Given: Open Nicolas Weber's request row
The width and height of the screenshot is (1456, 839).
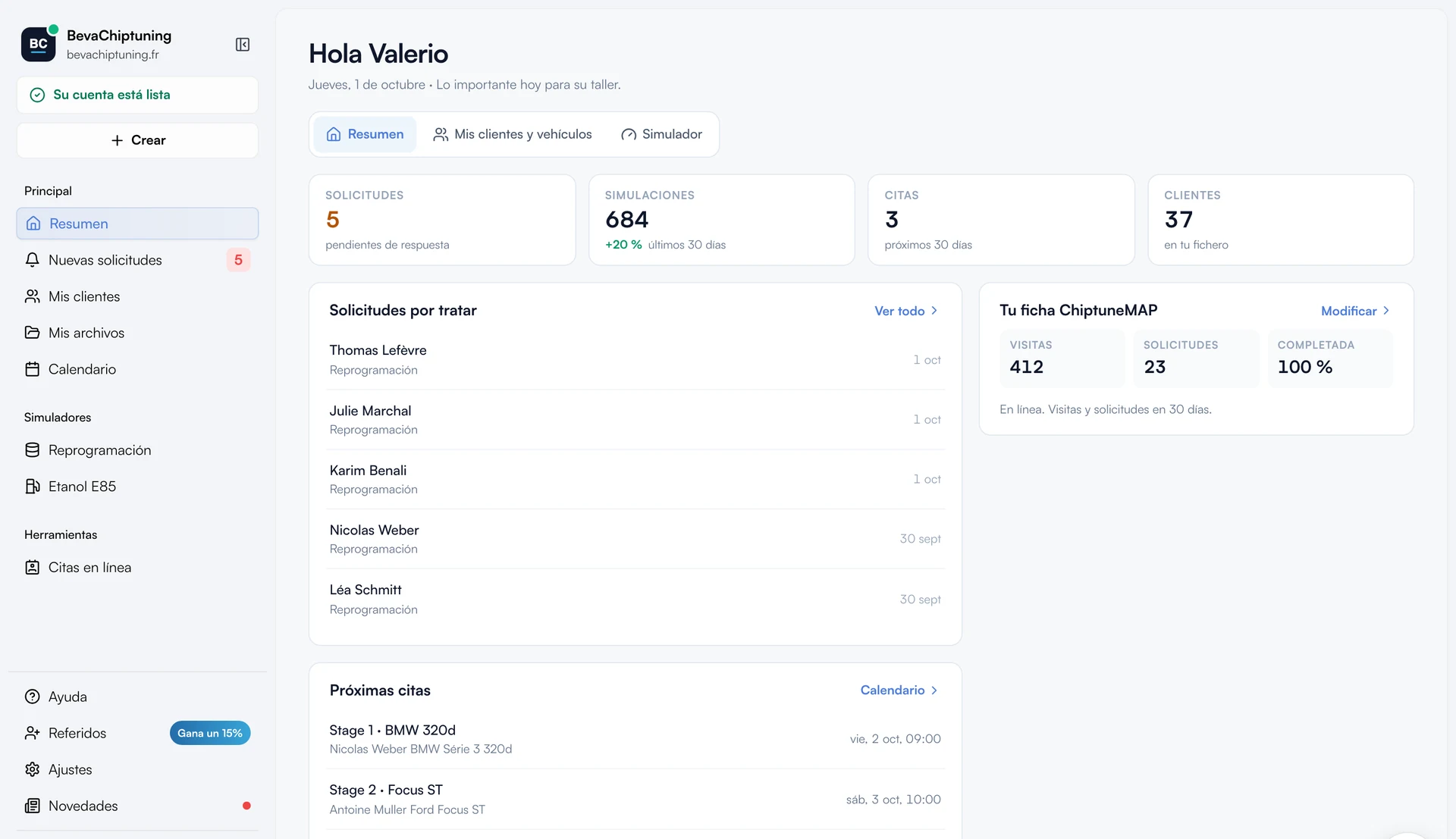Looking at the screenshot, I should 635,540.
